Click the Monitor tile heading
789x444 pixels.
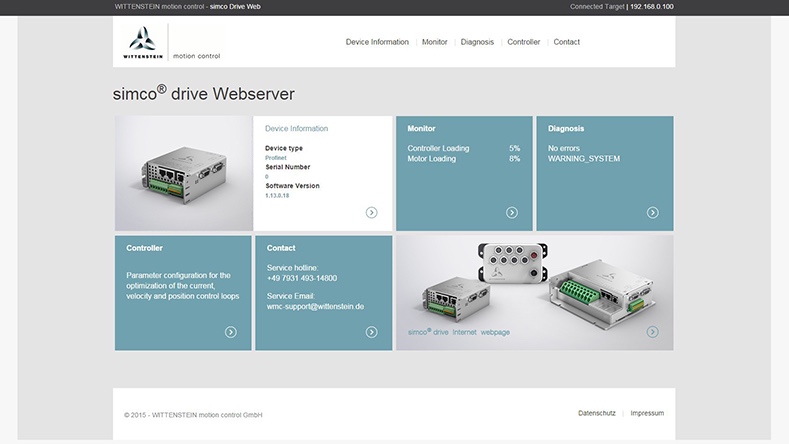coord(421,128)
